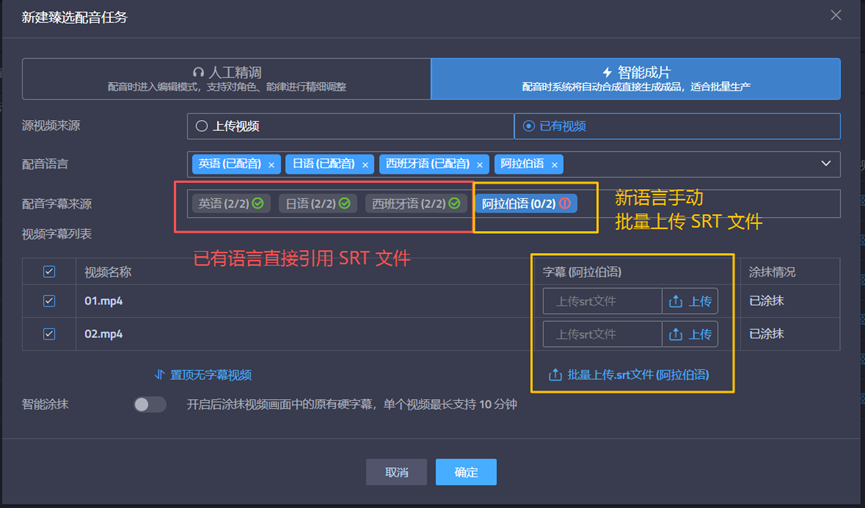Remove the 西班牙语 (已配音) language tag
Image resolution: width=865 pixels, height=508 pixels.
coord(480,164)
